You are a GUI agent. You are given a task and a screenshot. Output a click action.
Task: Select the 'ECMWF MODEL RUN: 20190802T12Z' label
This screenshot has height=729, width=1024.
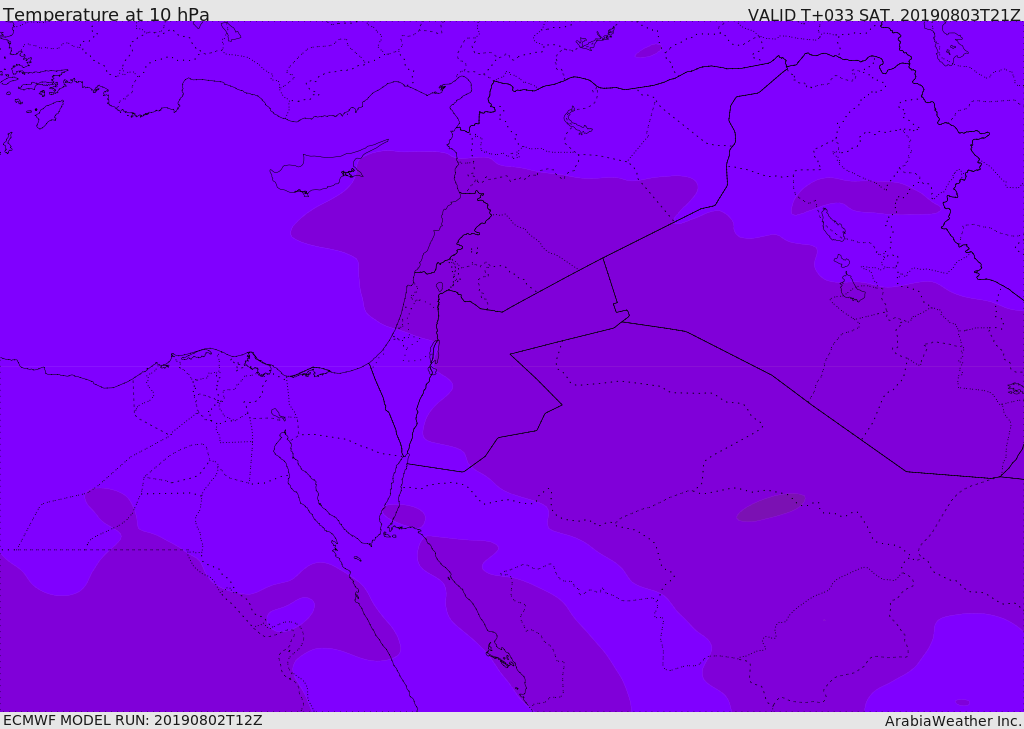coord(133,720)
